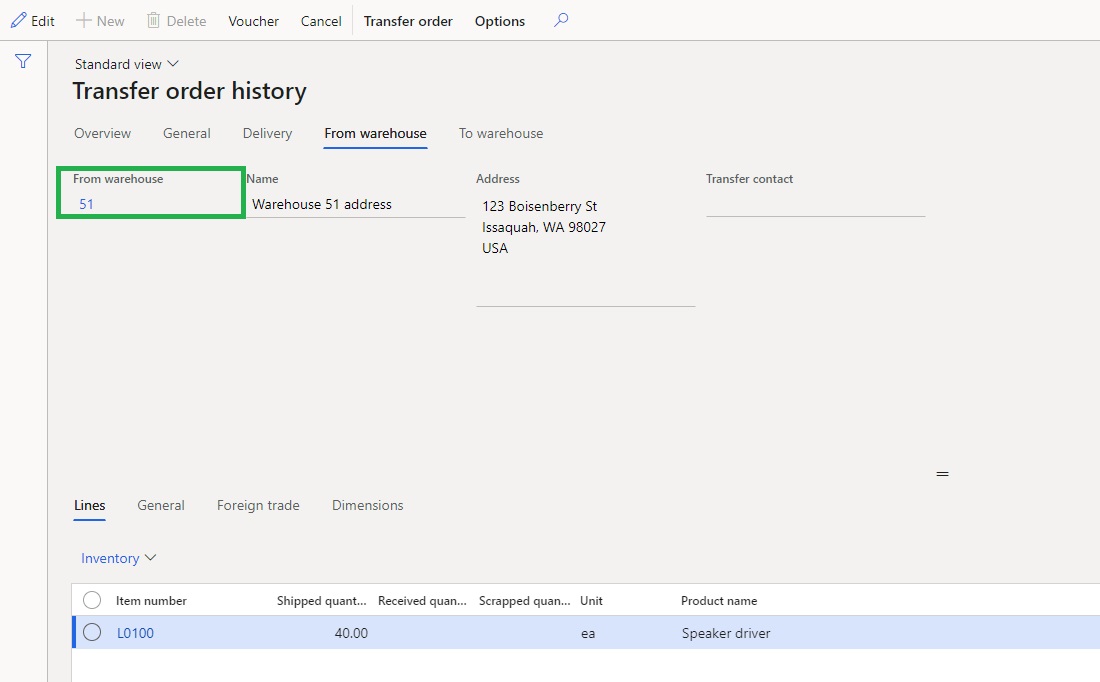Click the Edit pencil icon

[17, 21]
